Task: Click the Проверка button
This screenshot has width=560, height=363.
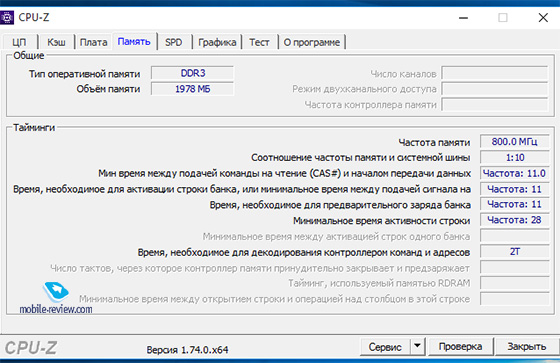Action: point(460,347)
